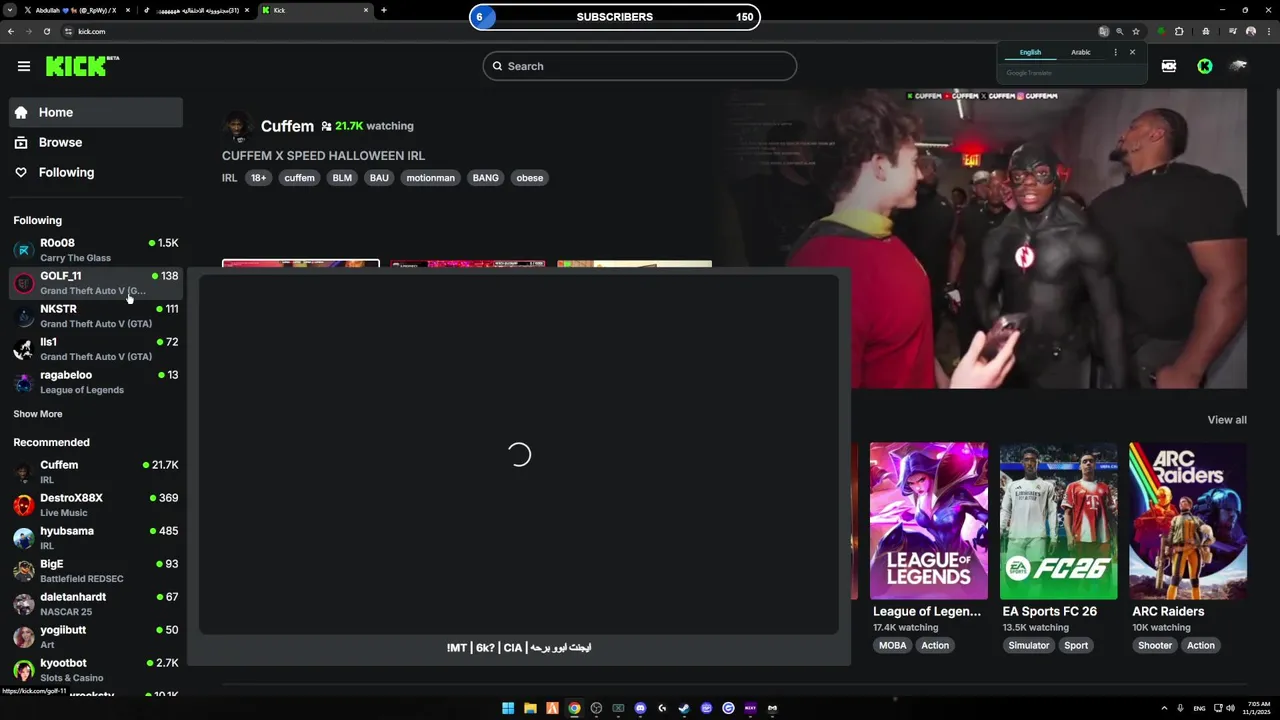
Task: Open the League of Legends category card
Action: pos(928,521)
